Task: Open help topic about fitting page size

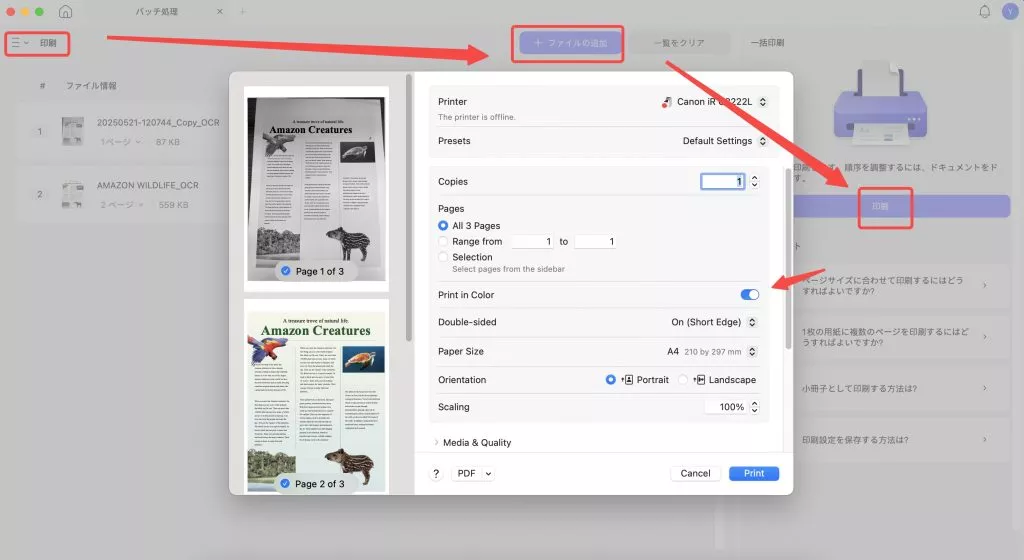Action: pos(895,286)
